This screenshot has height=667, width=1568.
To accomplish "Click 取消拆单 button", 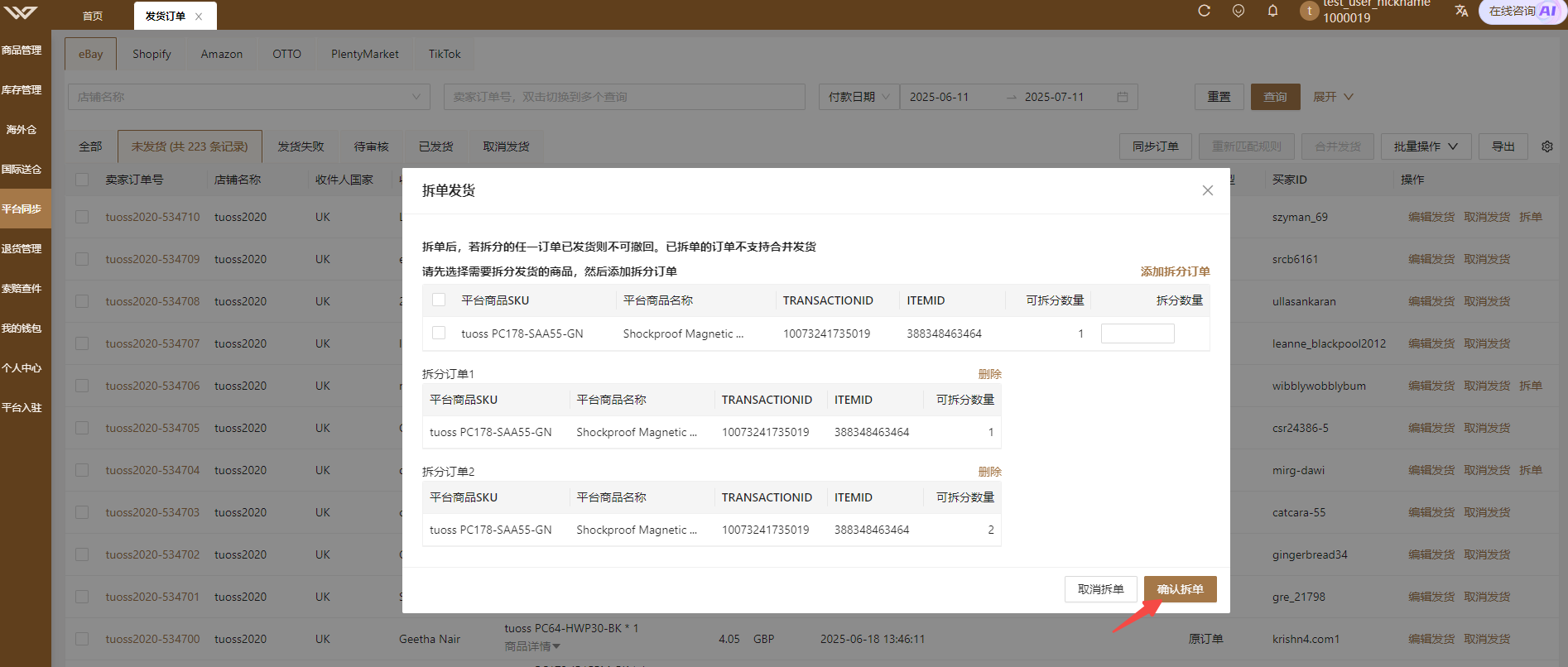I will (x=1101, y=589).
